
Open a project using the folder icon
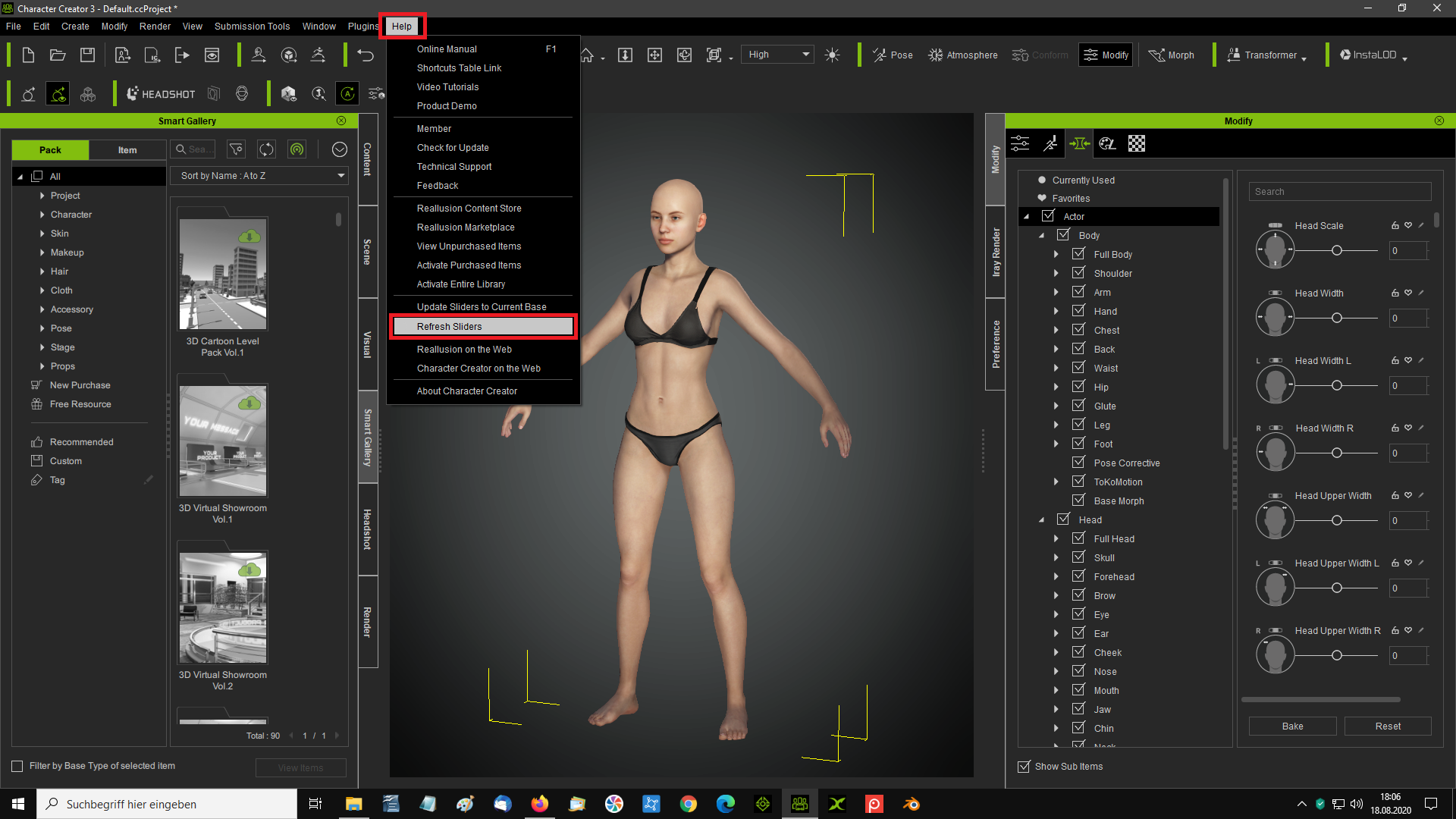[x=58, y=55]
